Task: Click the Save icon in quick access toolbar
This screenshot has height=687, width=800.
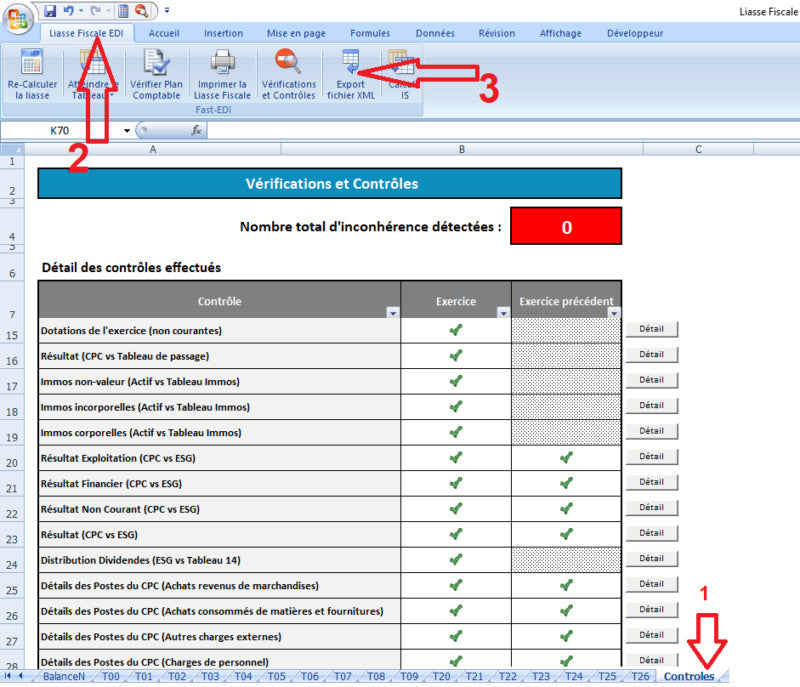Action: (x=49, y=11)
